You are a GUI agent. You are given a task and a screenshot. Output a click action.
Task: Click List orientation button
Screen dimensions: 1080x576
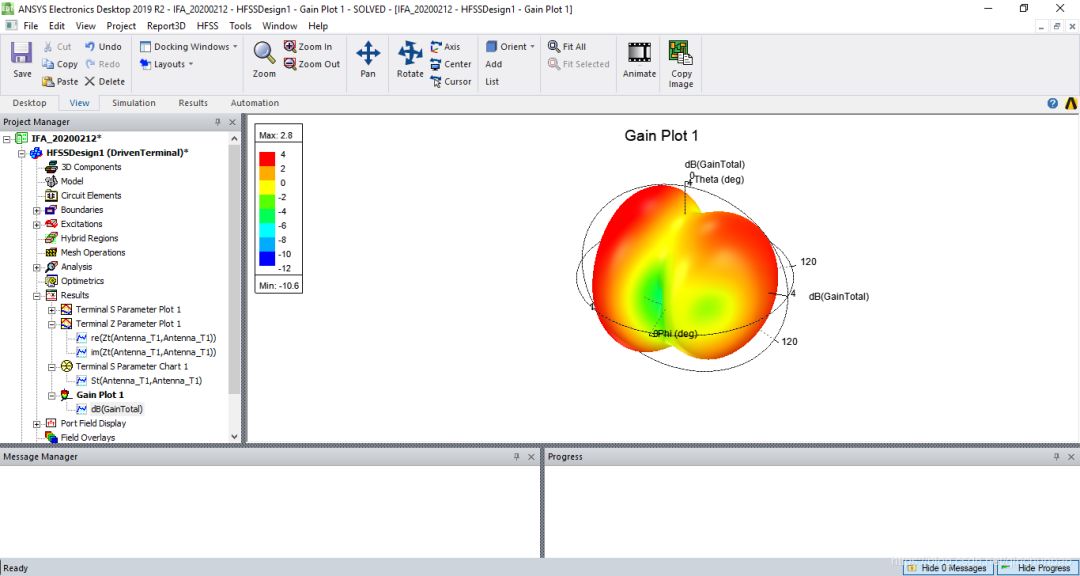click(492, 81)
